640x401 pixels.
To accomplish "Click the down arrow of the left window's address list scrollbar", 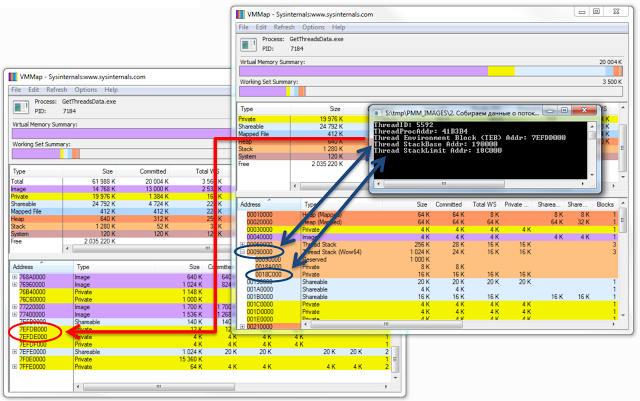I will pos(395,378).
